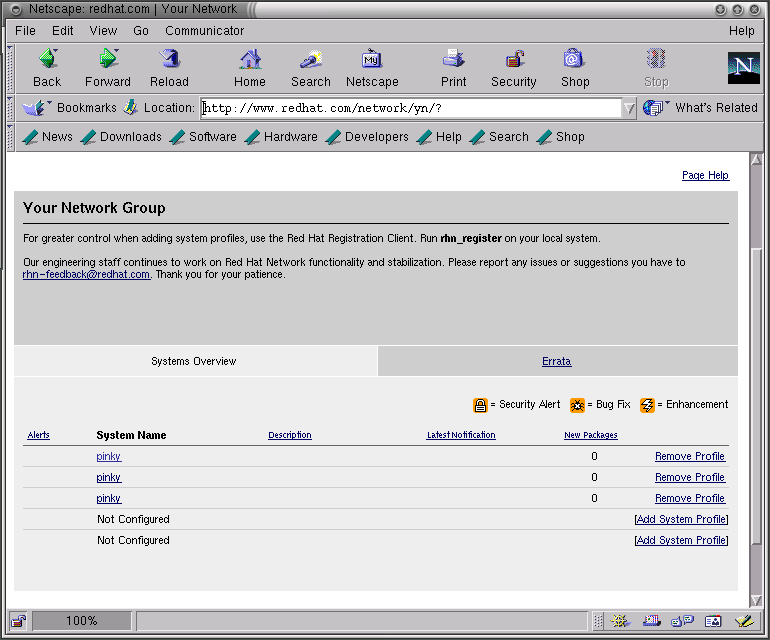This screenshot has width=770, height=640.
Task: Switch to the Errata tab
Action: click(556, 361)
